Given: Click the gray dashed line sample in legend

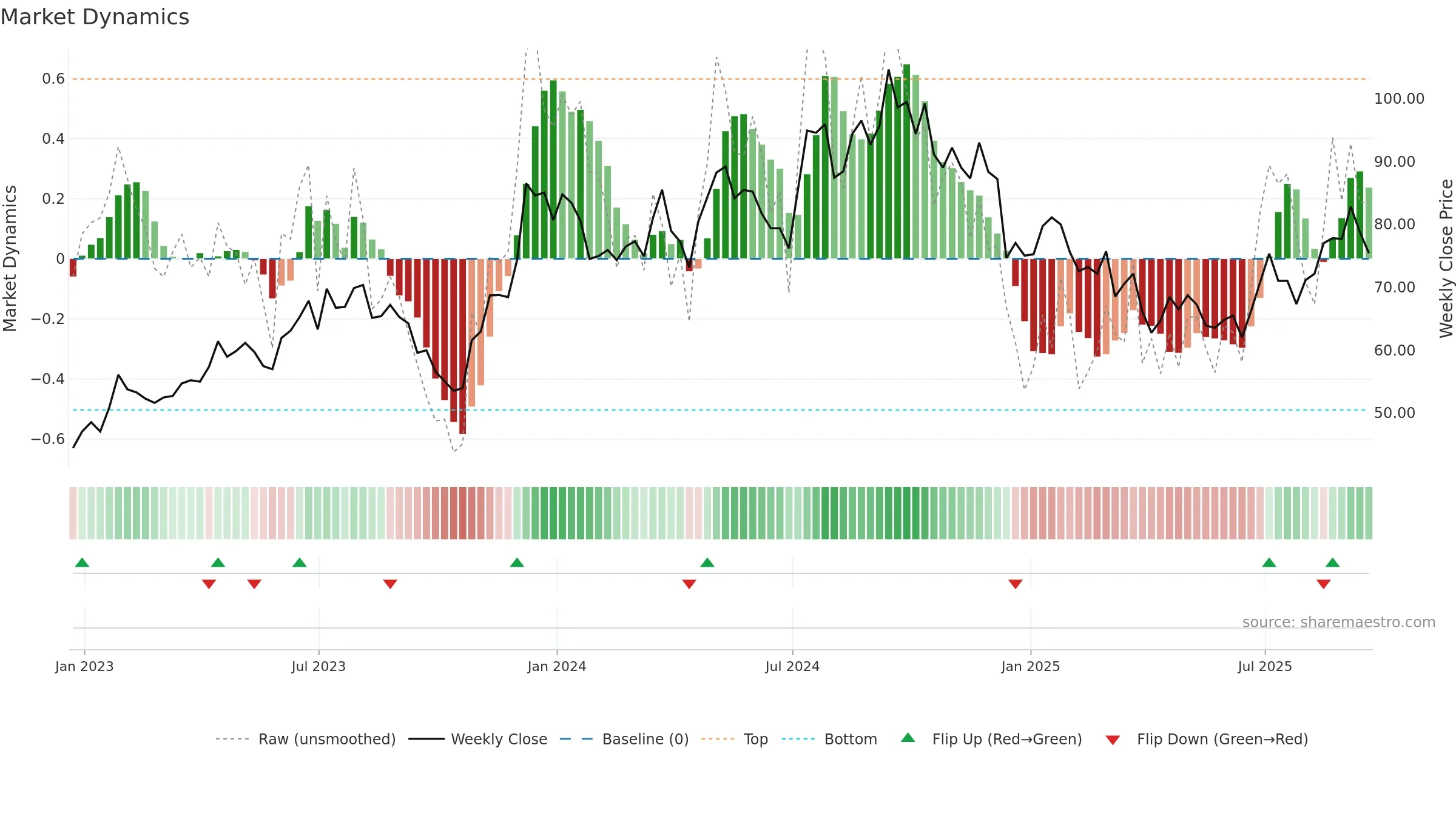Looking at the screenshot, I should tap(232, 739).
